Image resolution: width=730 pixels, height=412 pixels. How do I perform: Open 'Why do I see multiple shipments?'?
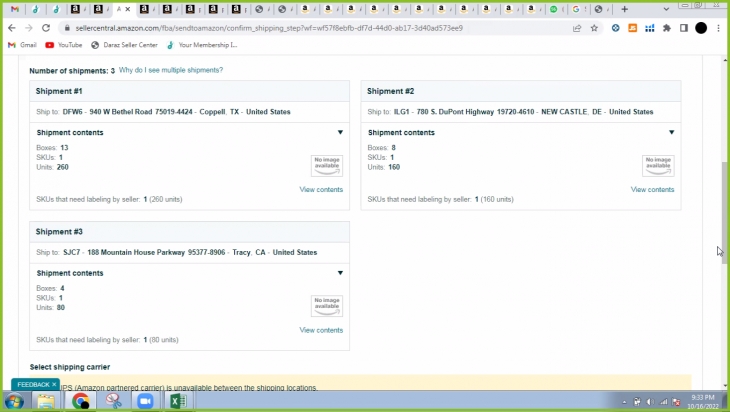coord(171,70)
